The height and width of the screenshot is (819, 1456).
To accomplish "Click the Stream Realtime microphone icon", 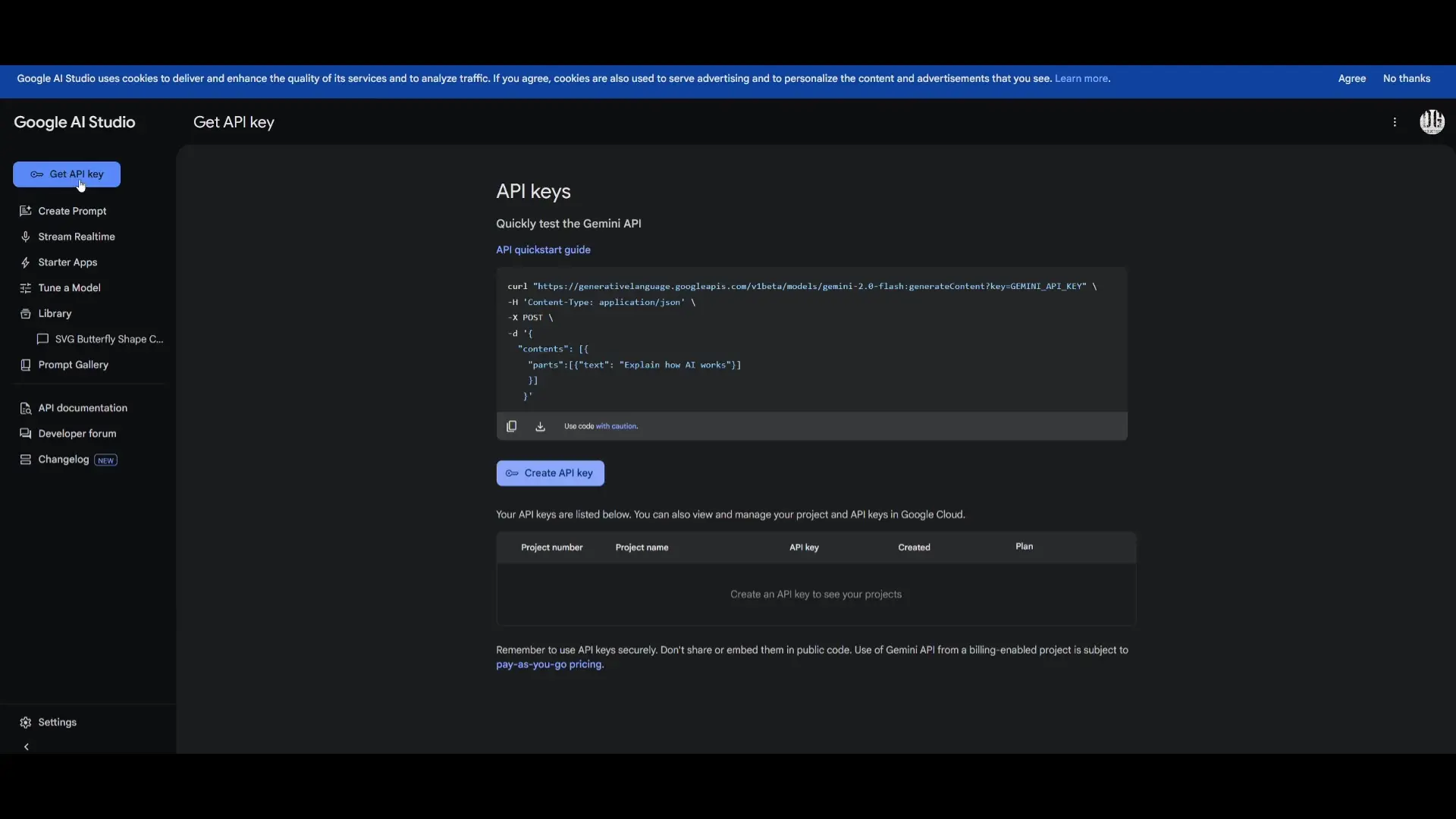I will point(25,237).
